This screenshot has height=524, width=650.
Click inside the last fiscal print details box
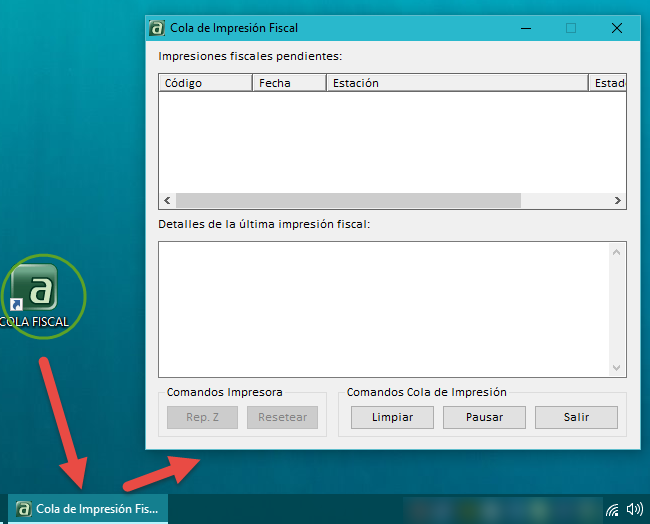(383, 309)
